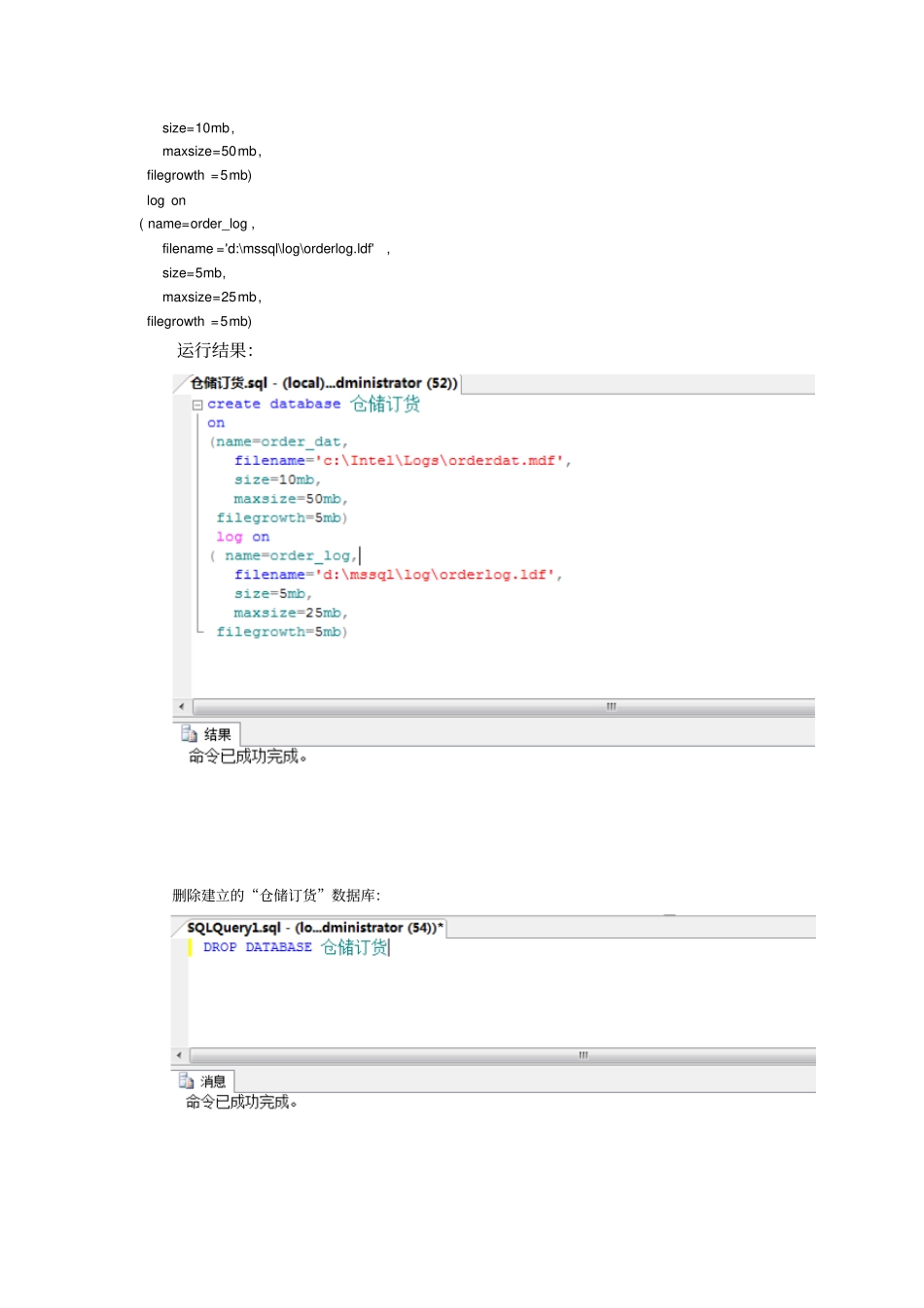Select the 仓储订货.sql query tab

point(323,383)
